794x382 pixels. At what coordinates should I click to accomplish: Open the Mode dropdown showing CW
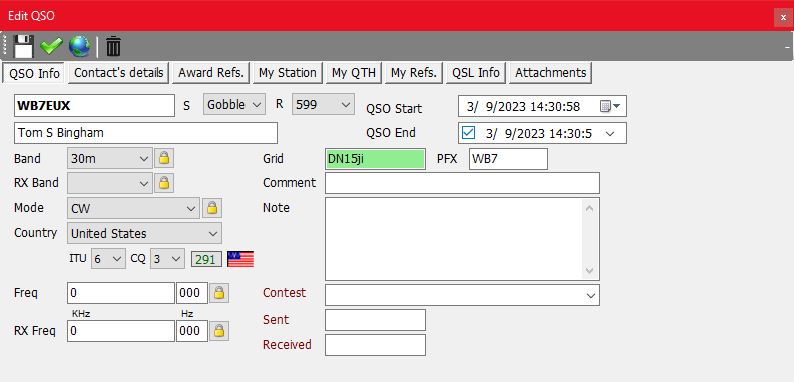click(x=134, y=208)
